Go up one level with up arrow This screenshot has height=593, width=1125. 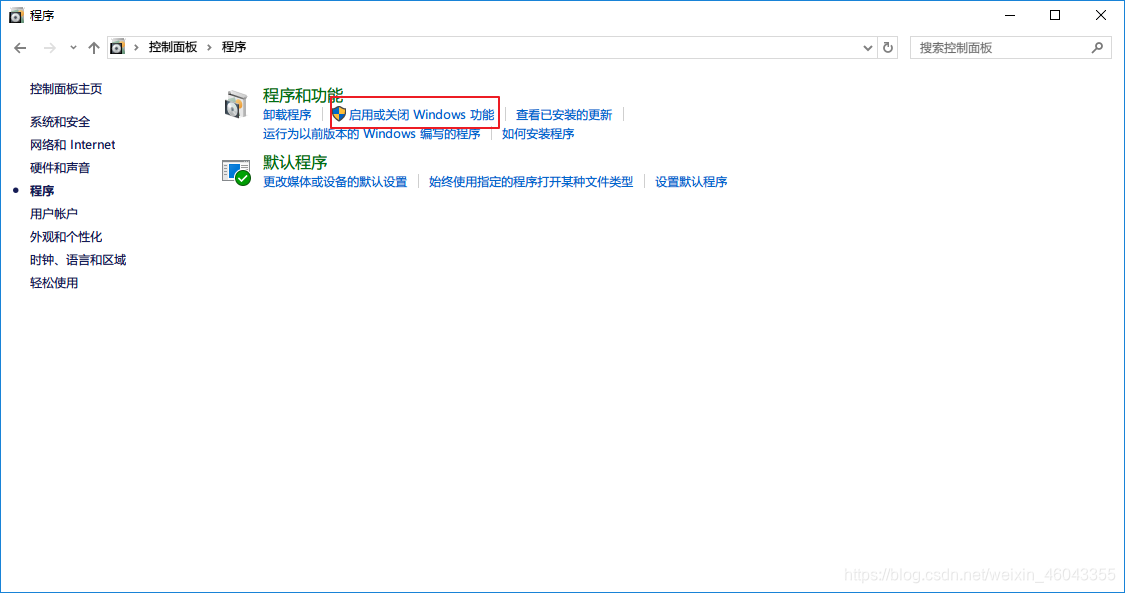pyautogui.click(x=94, y=48)
